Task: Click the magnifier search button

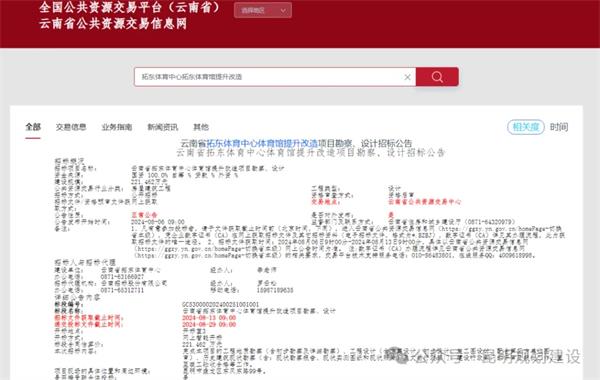Action: pyautogui.click(x=437, y=77)
